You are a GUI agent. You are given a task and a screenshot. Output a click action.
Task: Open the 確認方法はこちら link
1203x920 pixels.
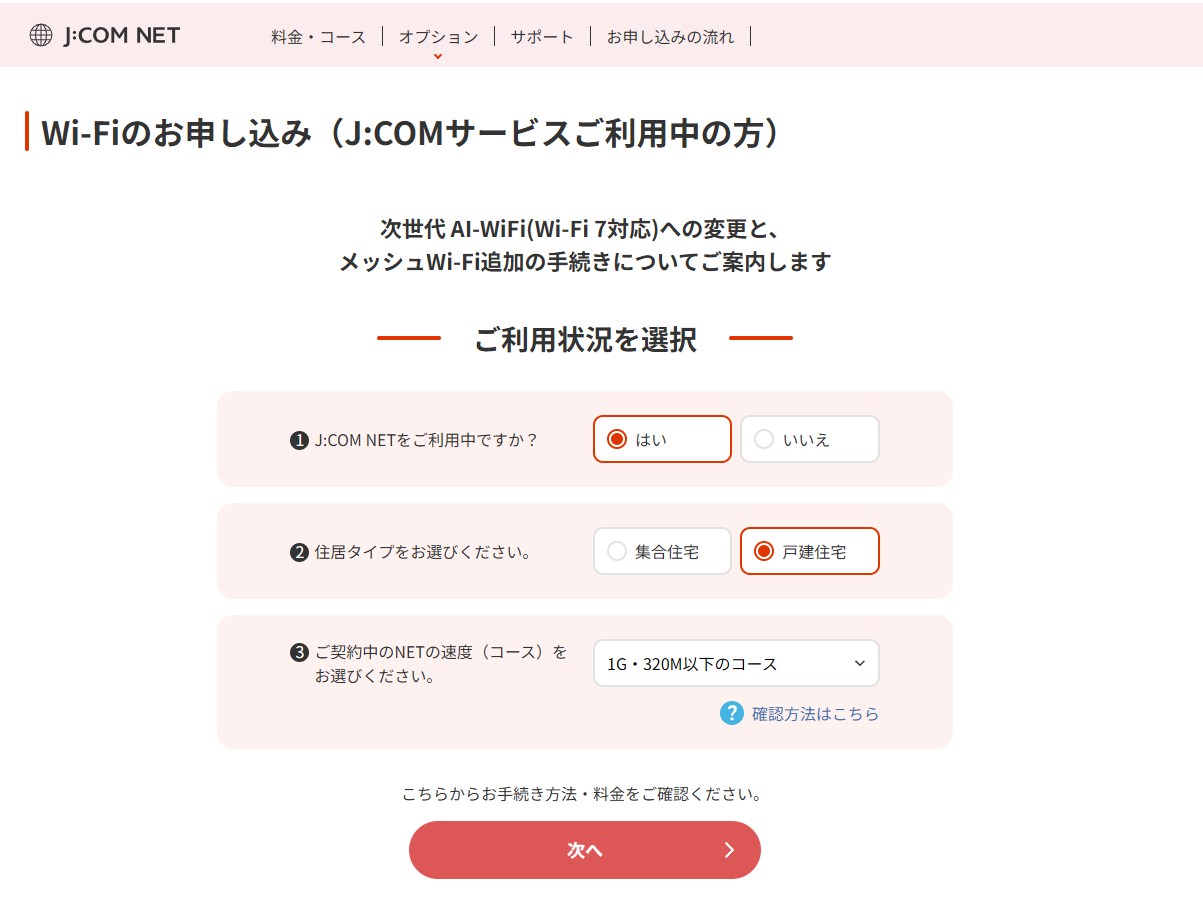815,714
